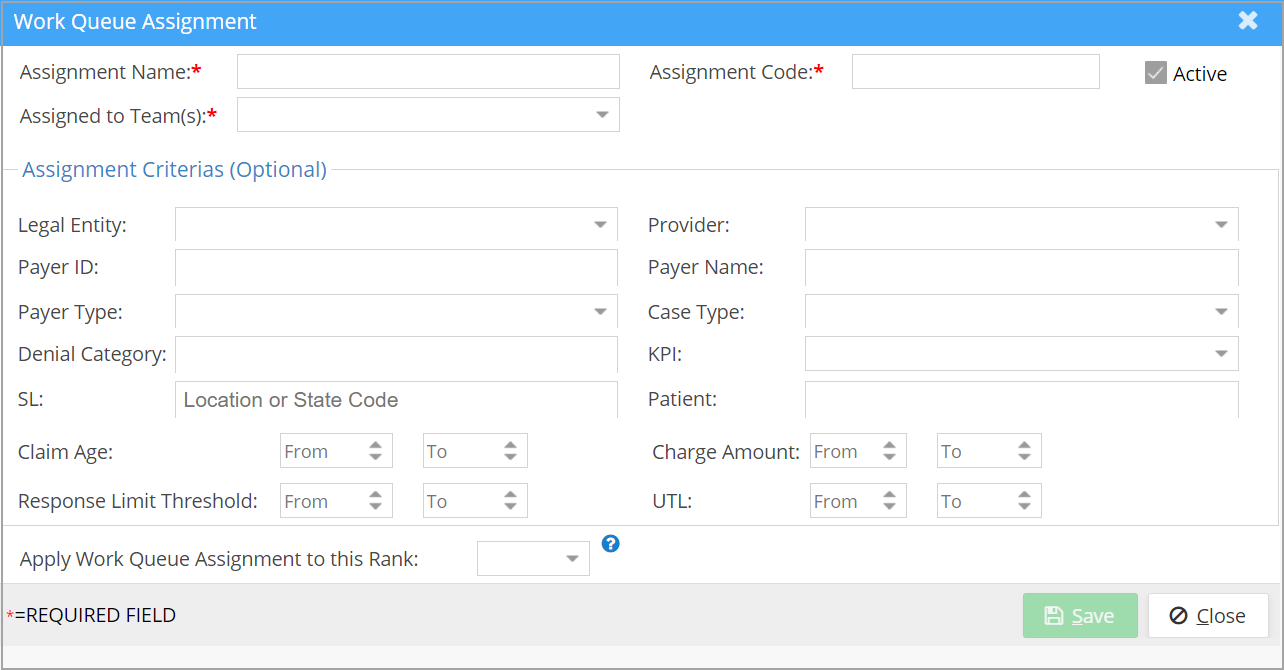Click the SL Location or State Code field

[396, 400]
